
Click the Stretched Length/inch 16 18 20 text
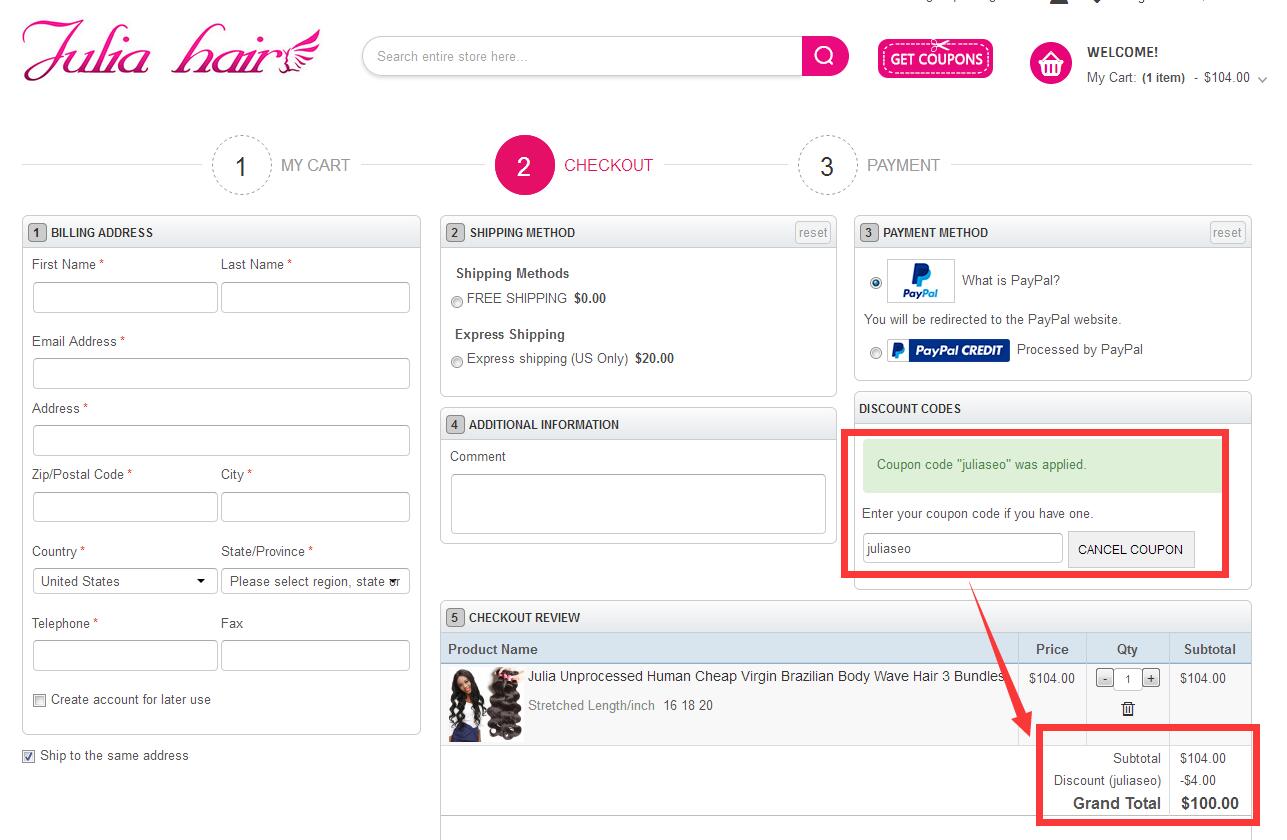[x=620, y=705]
